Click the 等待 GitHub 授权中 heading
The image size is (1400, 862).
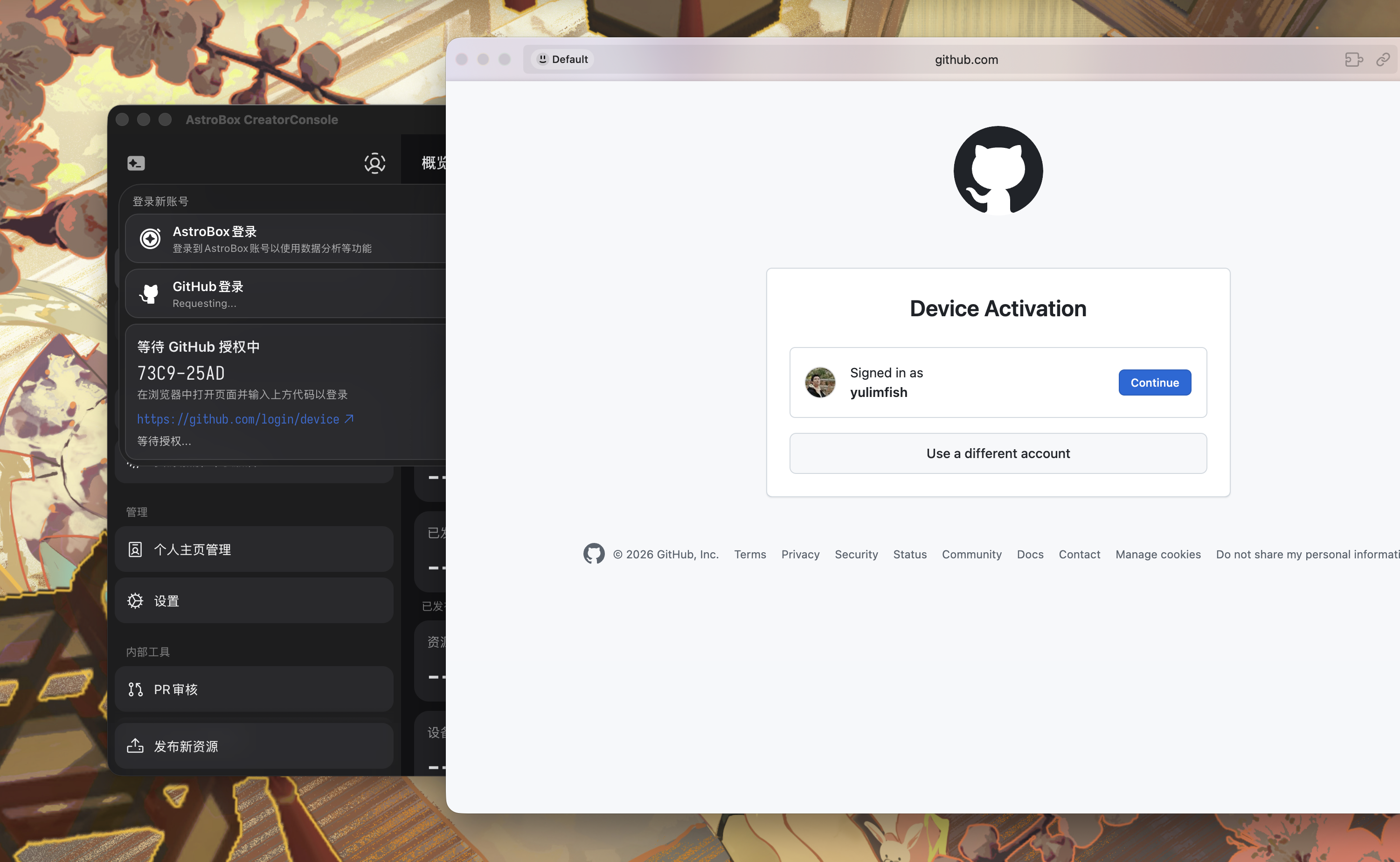[x=198, y=347]
